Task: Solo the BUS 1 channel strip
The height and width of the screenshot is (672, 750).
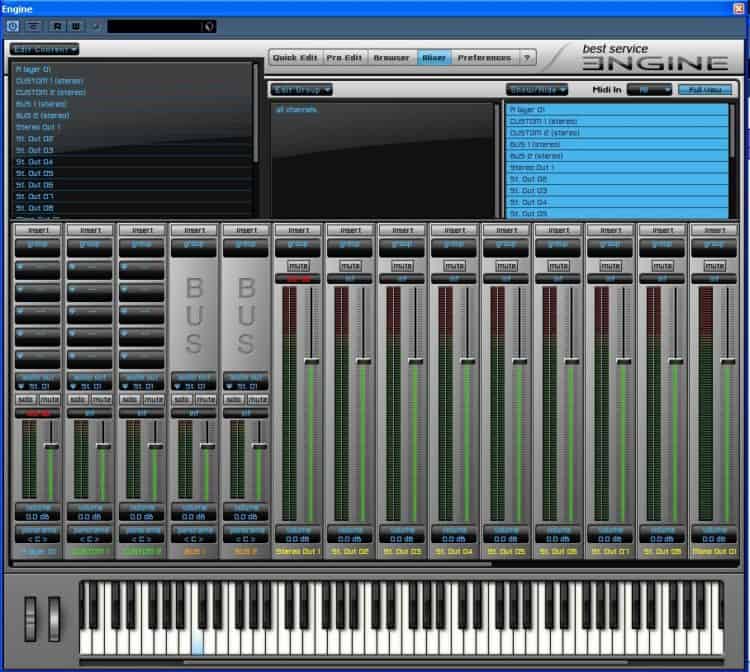Action: [182, 399]
